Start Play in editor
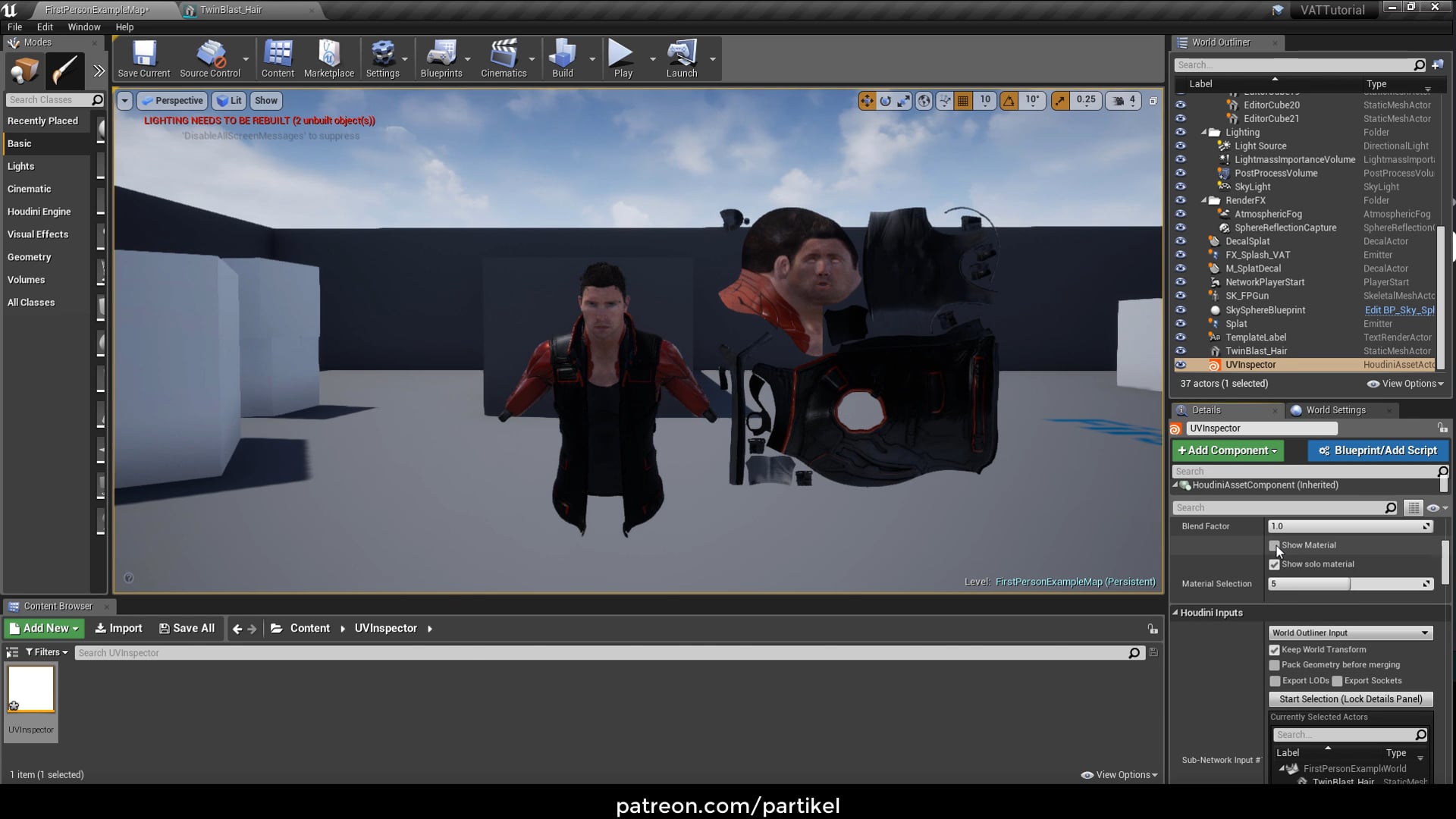 [x=623, y=58]
